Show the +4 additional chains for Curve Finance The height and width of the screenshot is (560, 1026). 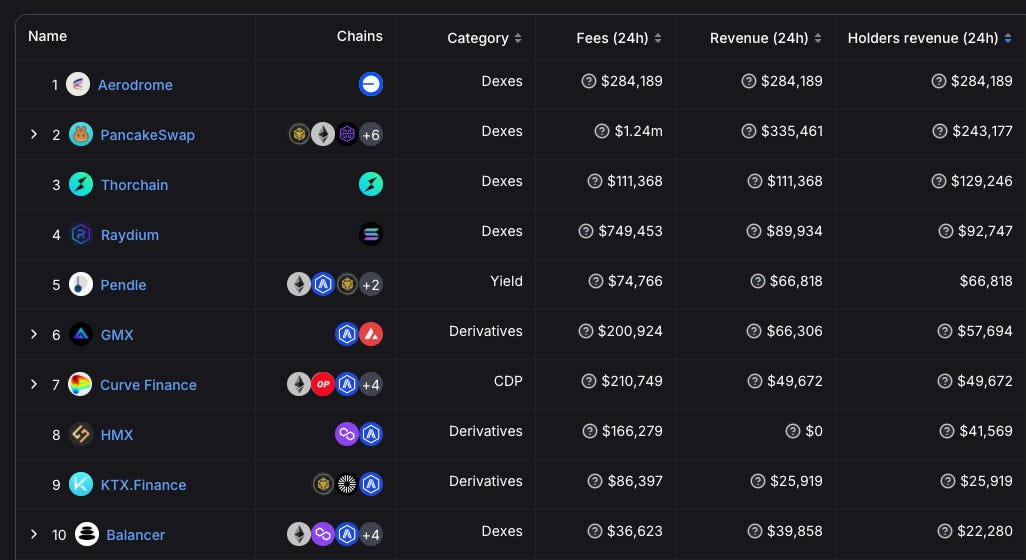(371, 385)
